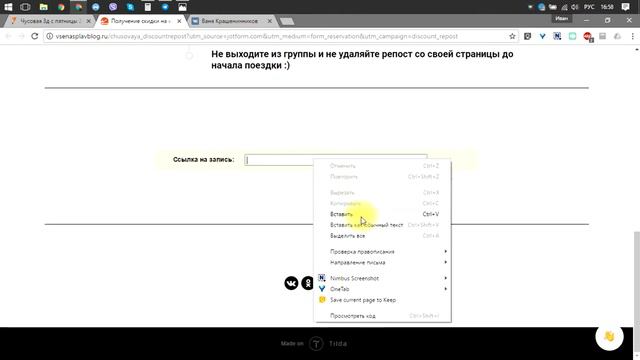
Task: Switch the РУС input language indicator
Action: (x=589, y=7)
